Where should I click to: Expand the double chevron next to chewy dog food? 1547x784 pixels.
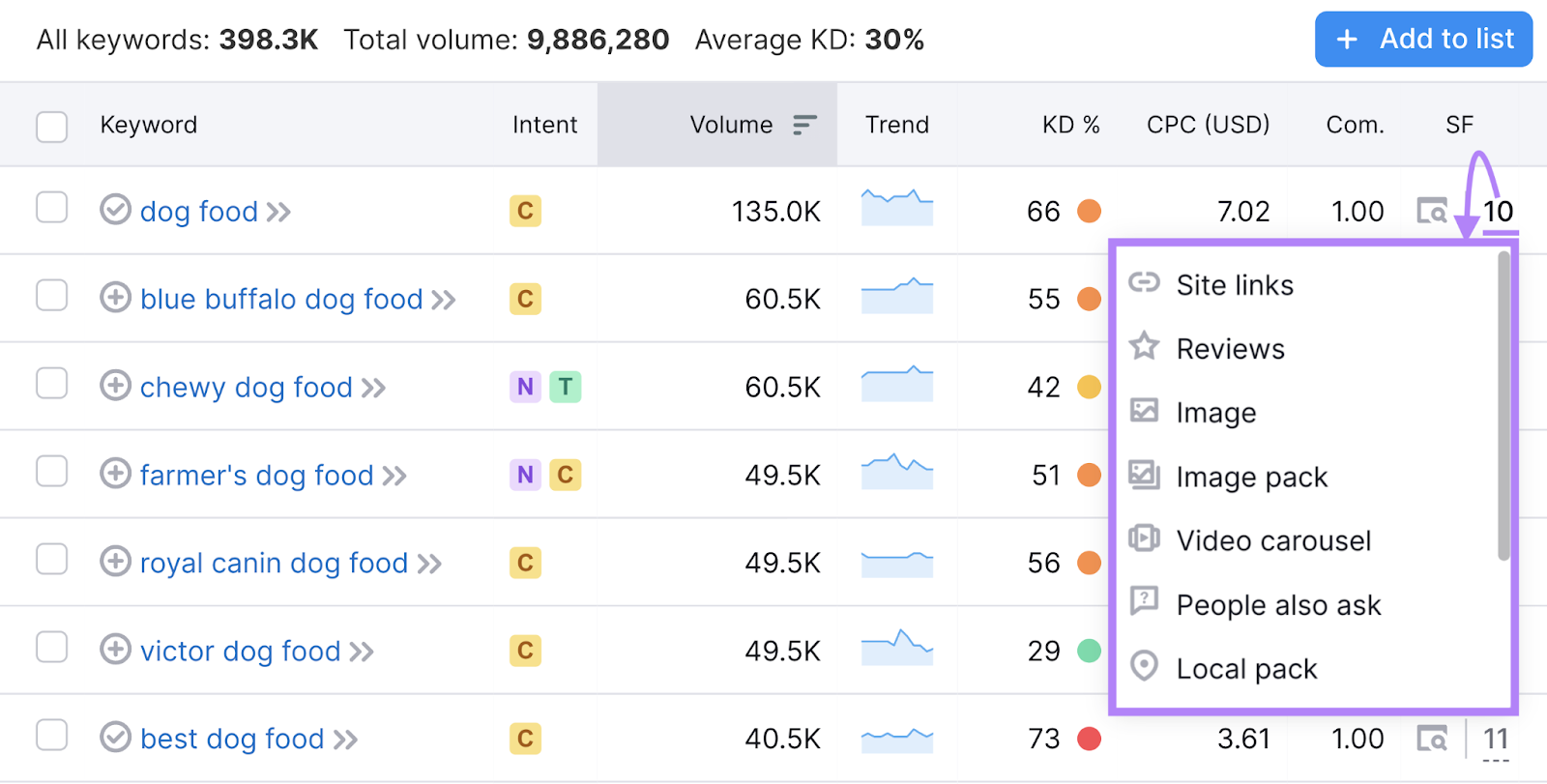373,389
